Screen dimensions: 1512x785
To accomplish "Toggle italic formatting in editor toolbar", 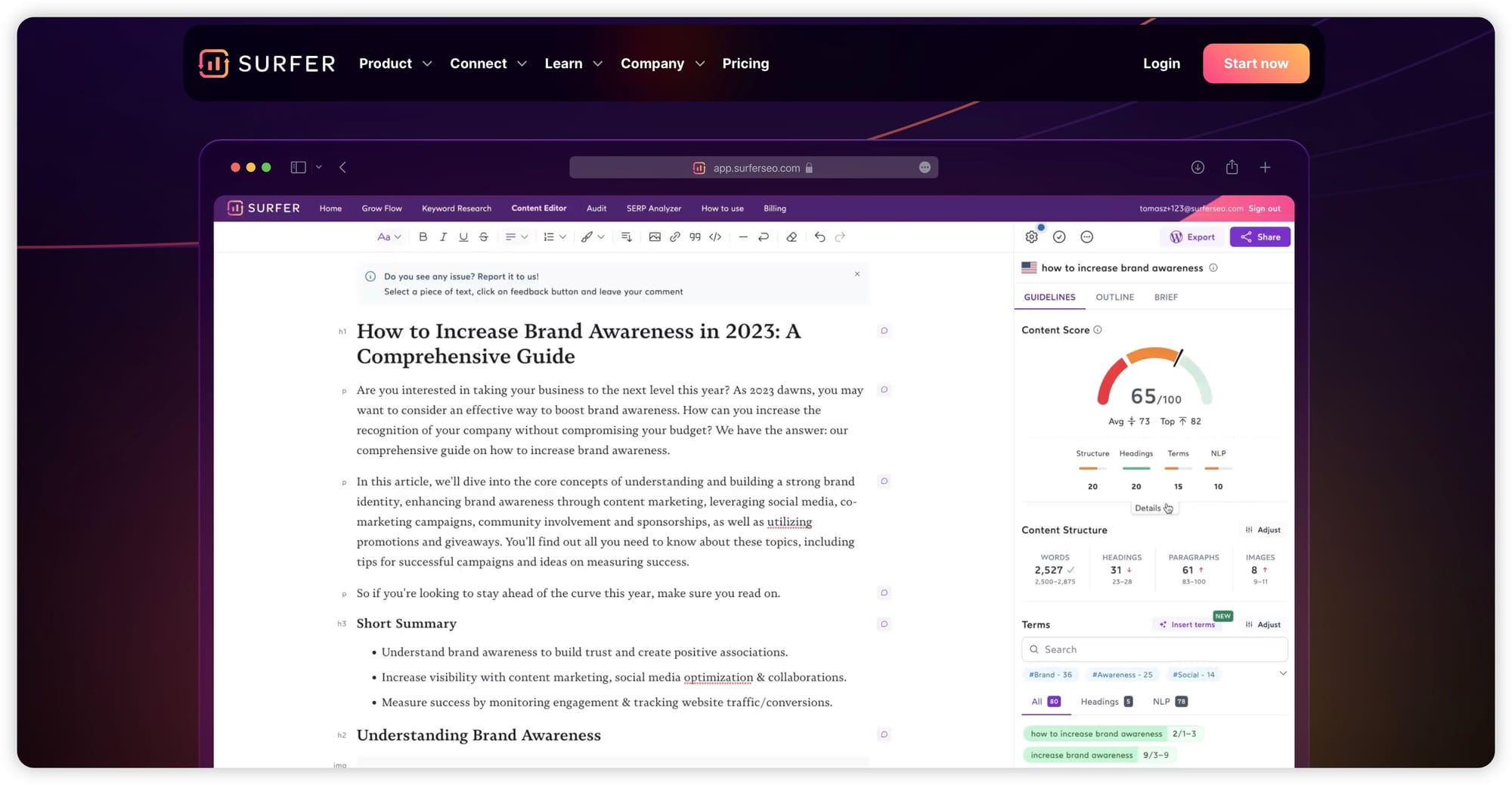I will (x=443, y=237).
